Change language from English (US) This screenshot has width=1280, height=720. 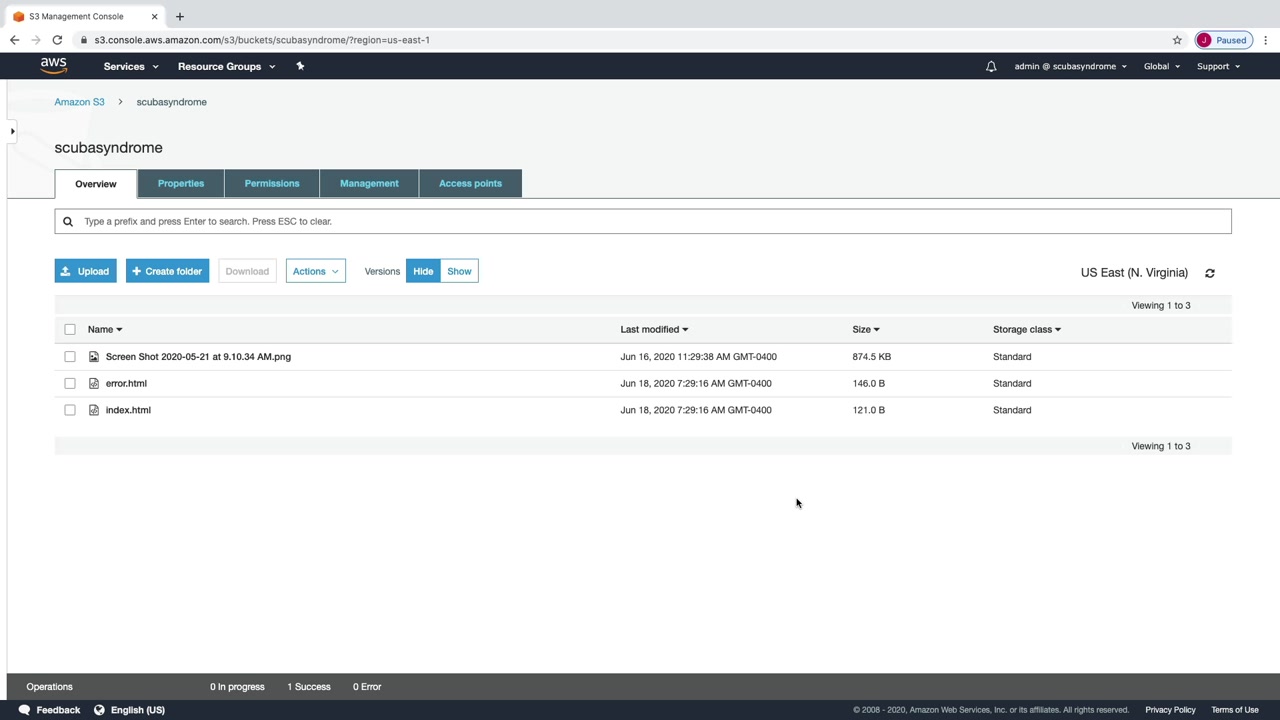point(138,710)
